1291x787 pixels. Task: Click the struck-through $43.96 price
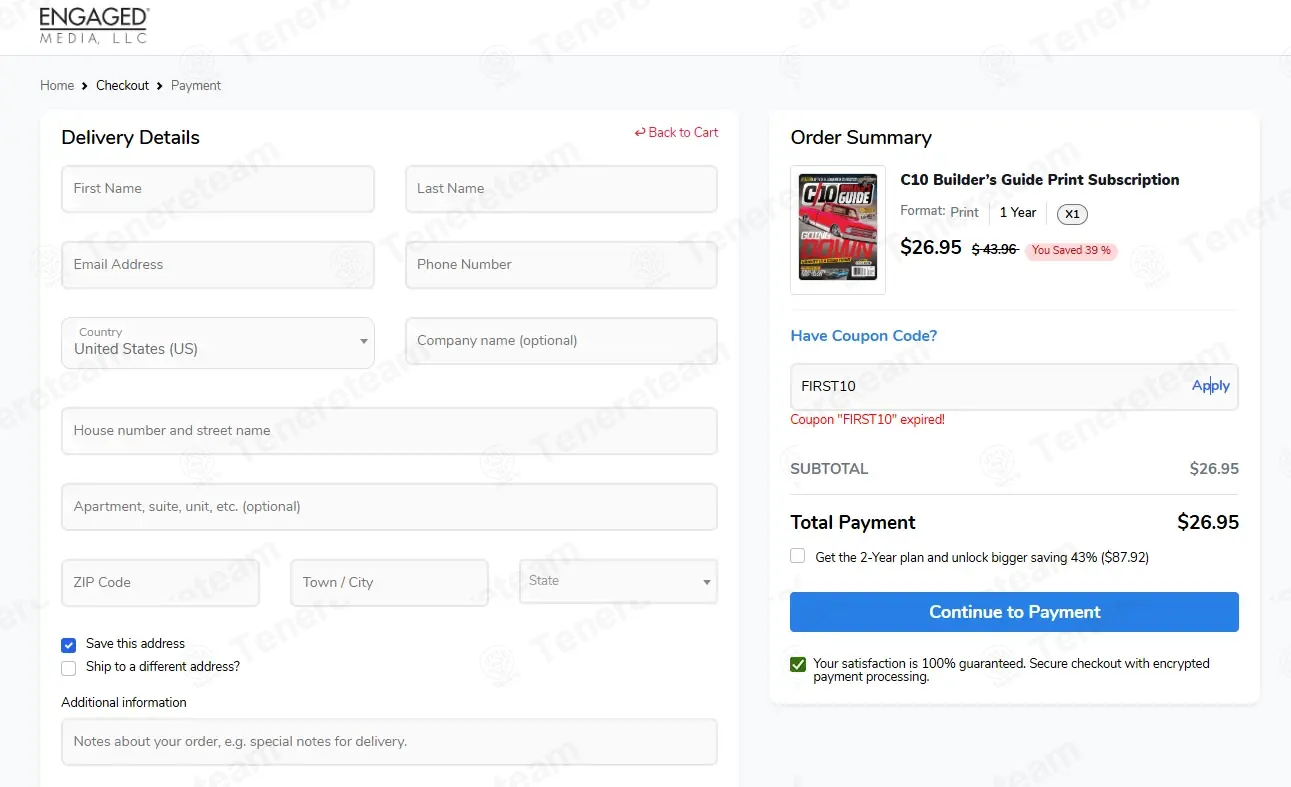tap(994, 250)
